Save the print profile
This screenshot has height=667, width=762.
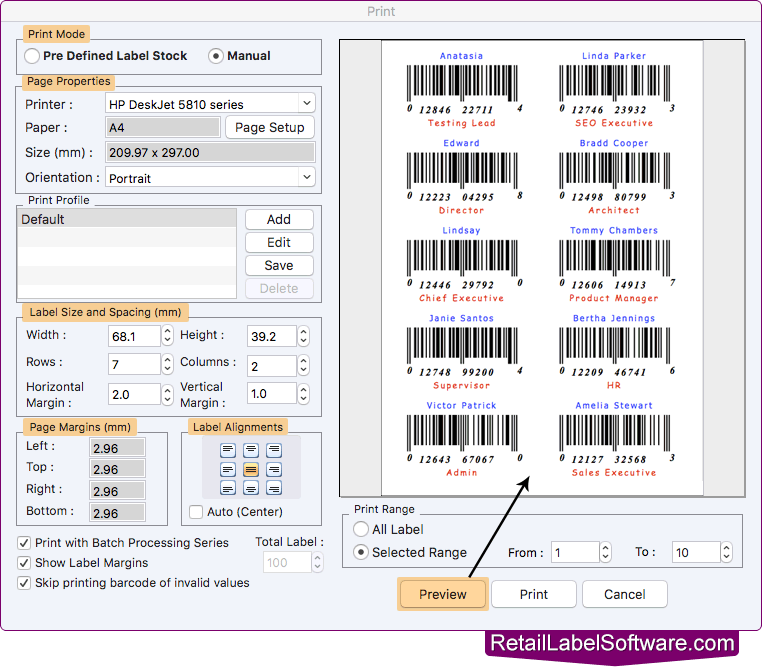click(279, 266)
